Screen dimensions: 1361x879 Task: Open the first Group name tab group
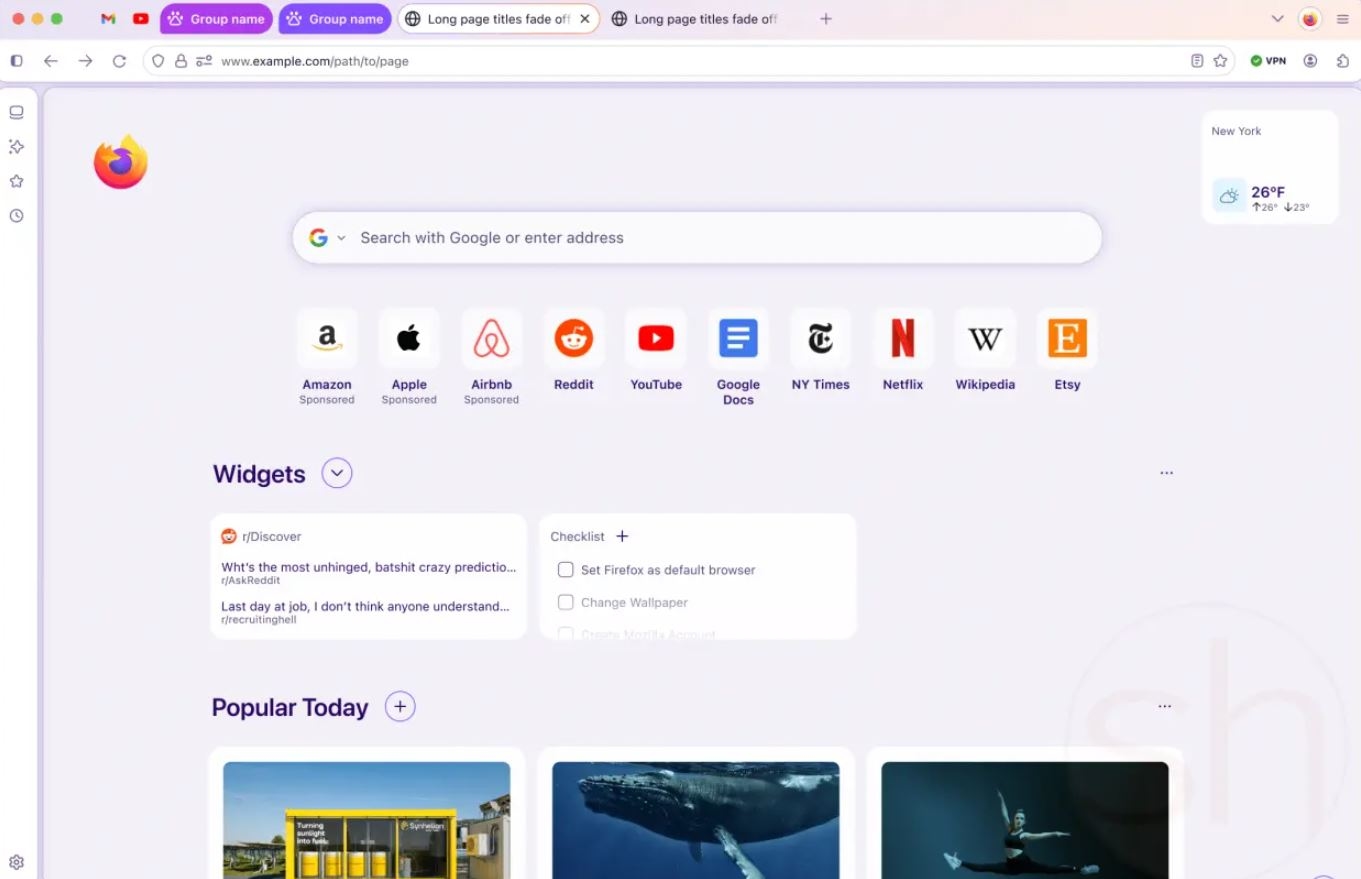pyautogui.click(x=215, y=18)
